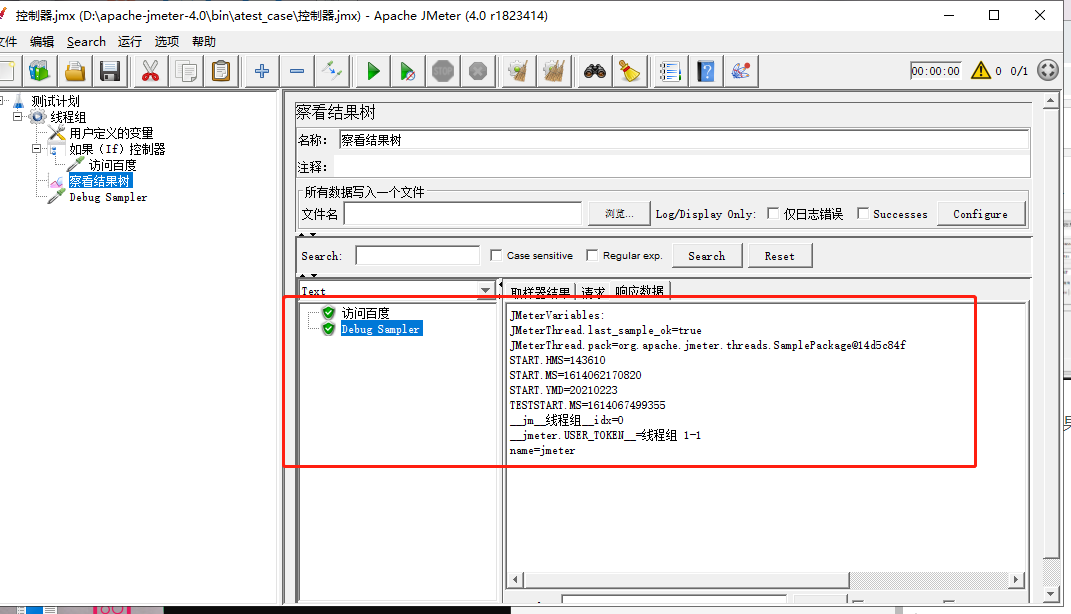Open search with binoculars icon

click(x=595, y=71)
